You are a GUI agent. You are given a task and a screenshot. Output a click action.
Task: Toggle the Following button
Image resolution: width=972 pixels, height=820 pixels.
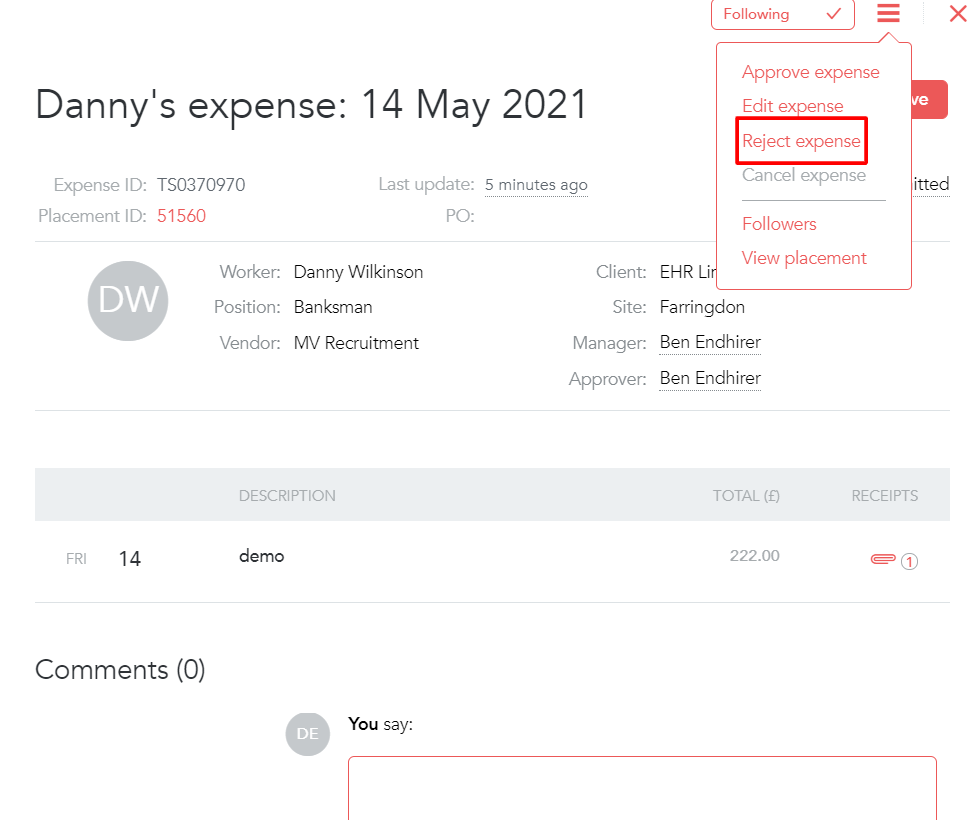pos(783,14)
